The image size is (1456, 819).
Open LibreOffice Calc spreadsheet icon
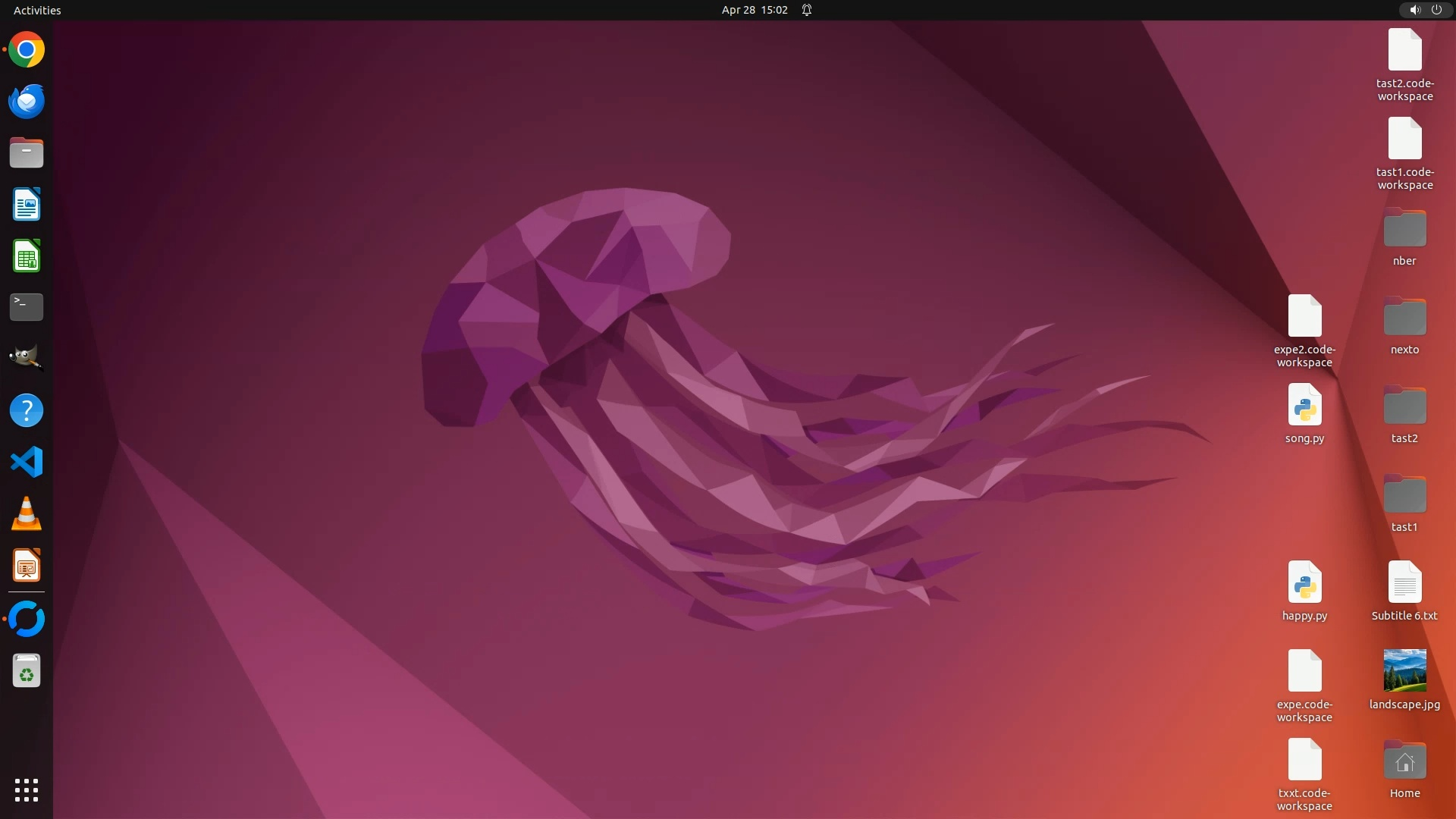click(x=27, y=256)
